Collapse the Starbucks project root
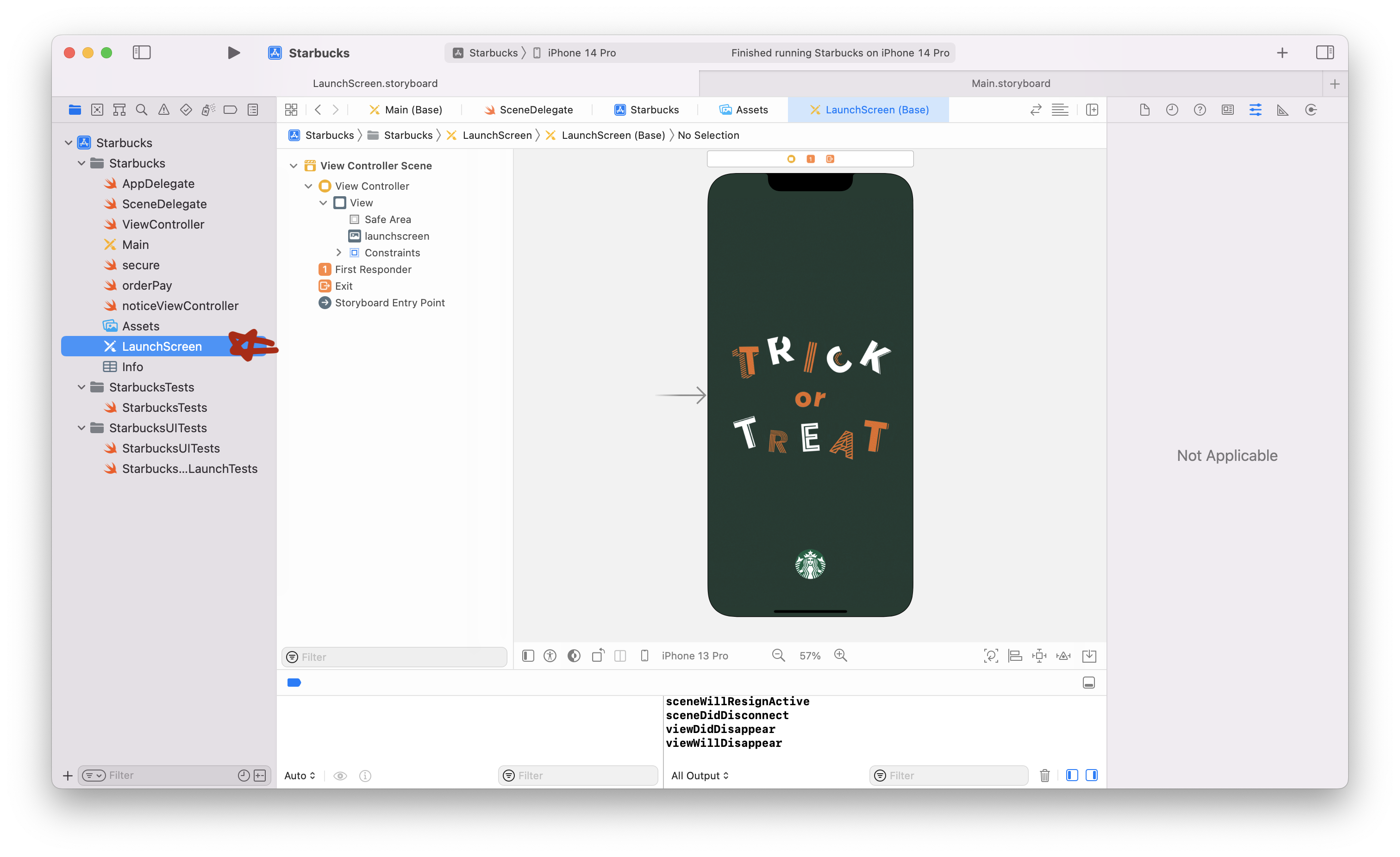The width and height of the screenshot is (1400, 857). pyautogui.click(x=69, y=143)
